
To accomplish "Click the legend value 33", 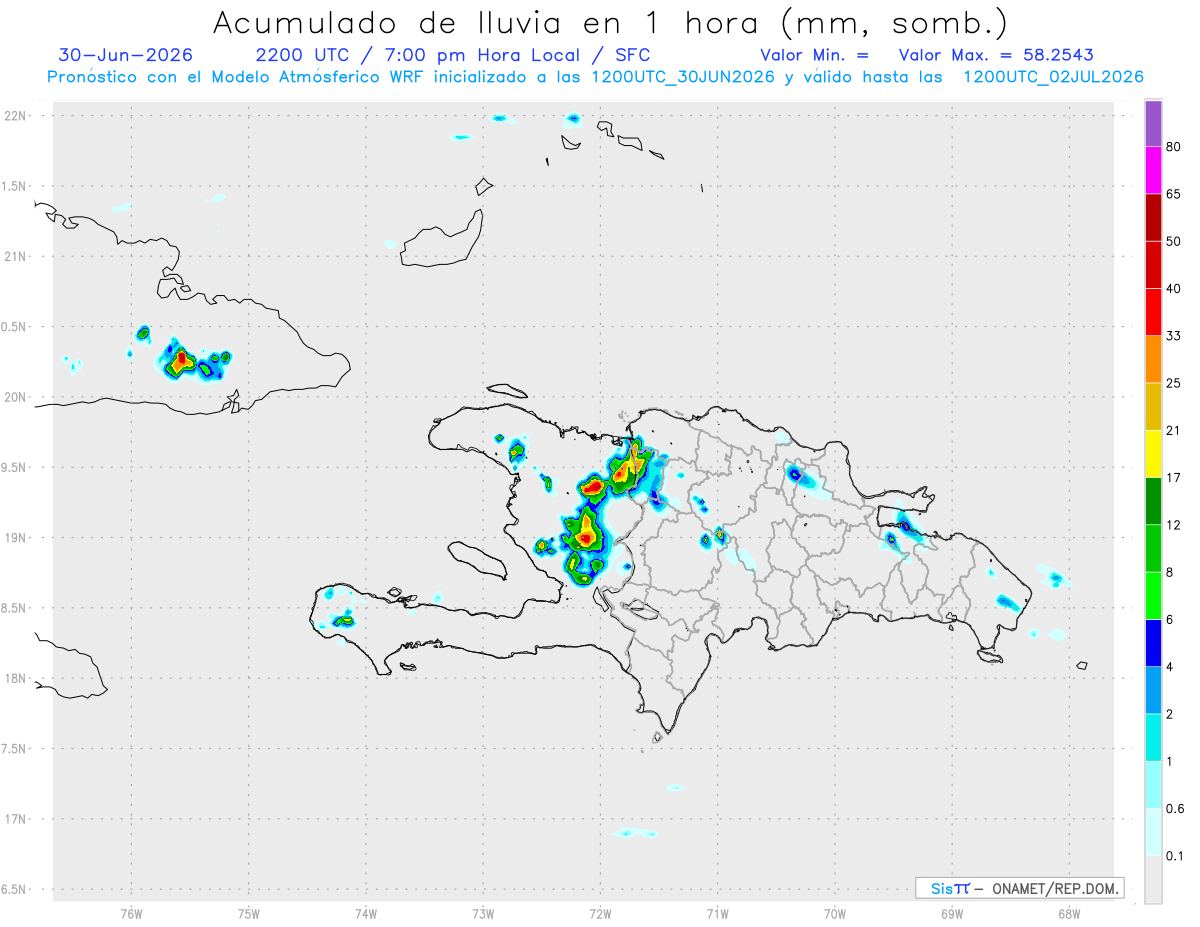I will click(x=1174, y=336).
